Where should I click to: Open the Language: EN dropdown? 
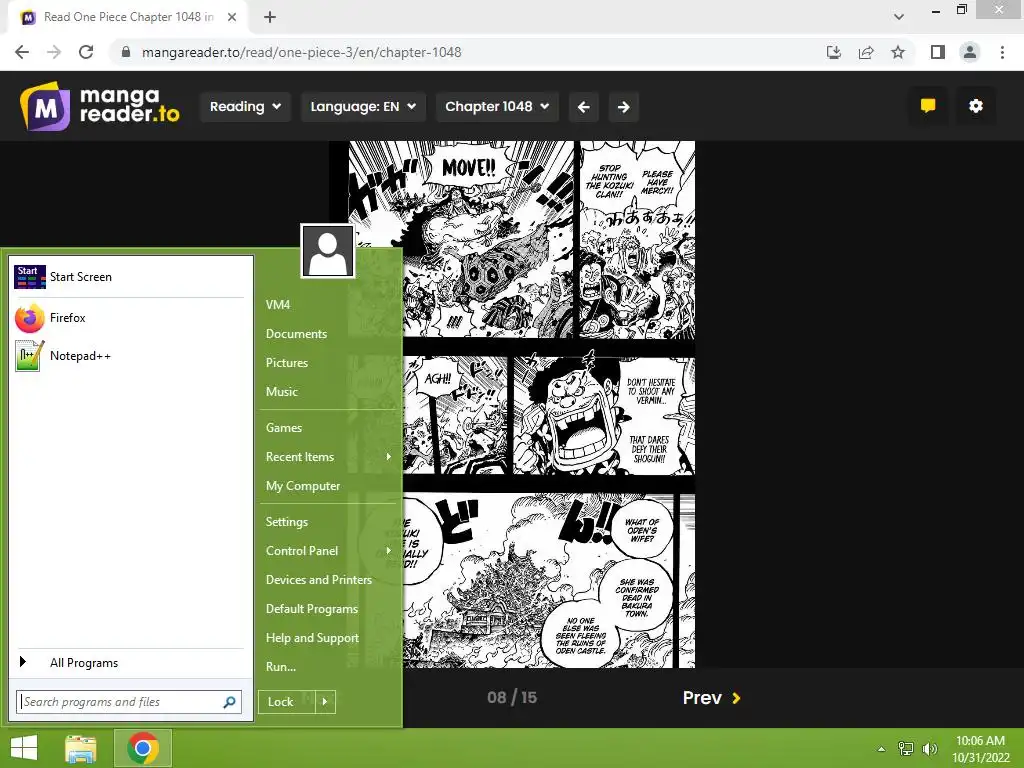(x=363, y=107)
